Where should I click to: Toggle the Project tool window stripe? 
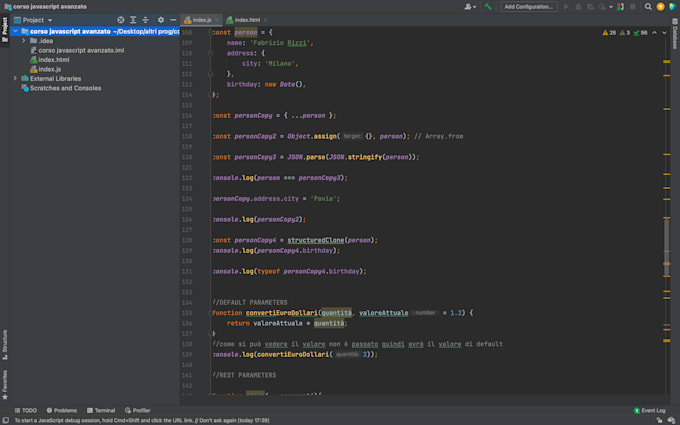click(5, 29)
